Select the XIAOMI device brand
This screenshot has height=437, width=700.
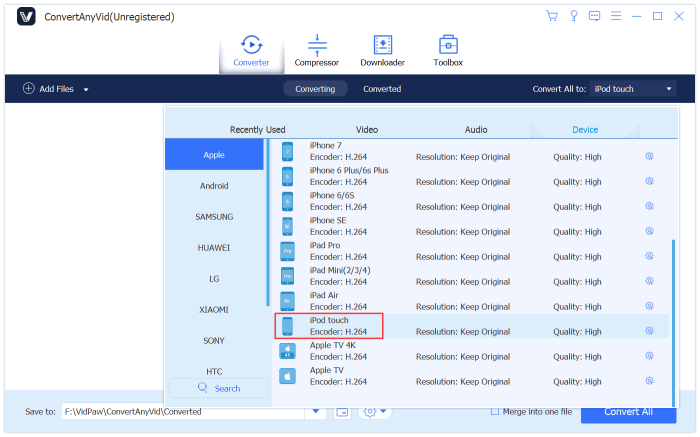214,309
